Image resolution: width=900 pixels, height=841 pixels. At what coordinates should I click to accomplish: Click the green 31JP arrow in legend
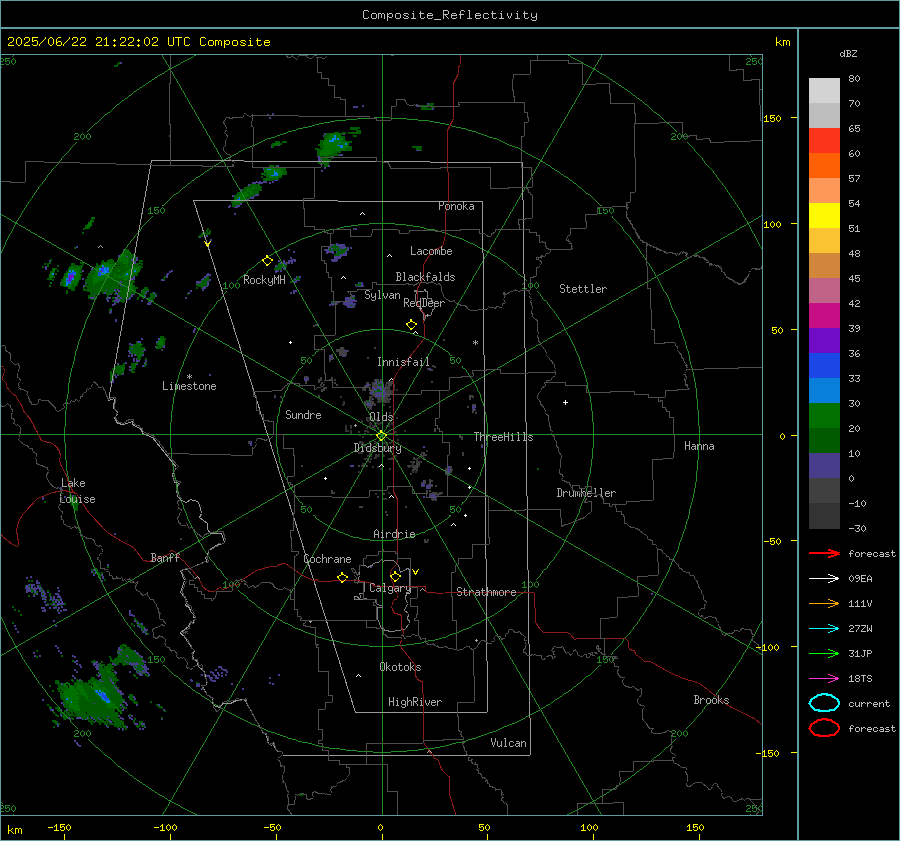pyautogui.click(x=824, y=653)
